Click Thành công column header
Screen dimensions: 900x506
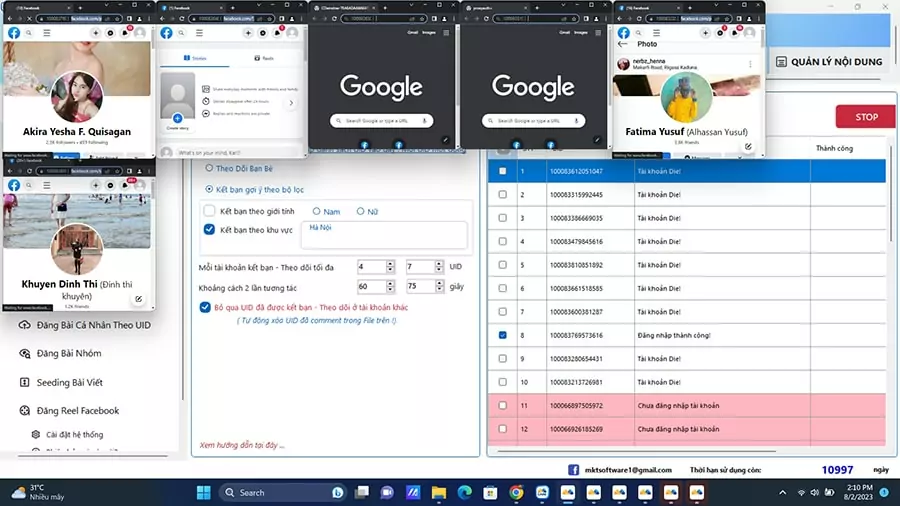(x=834, y=148)
